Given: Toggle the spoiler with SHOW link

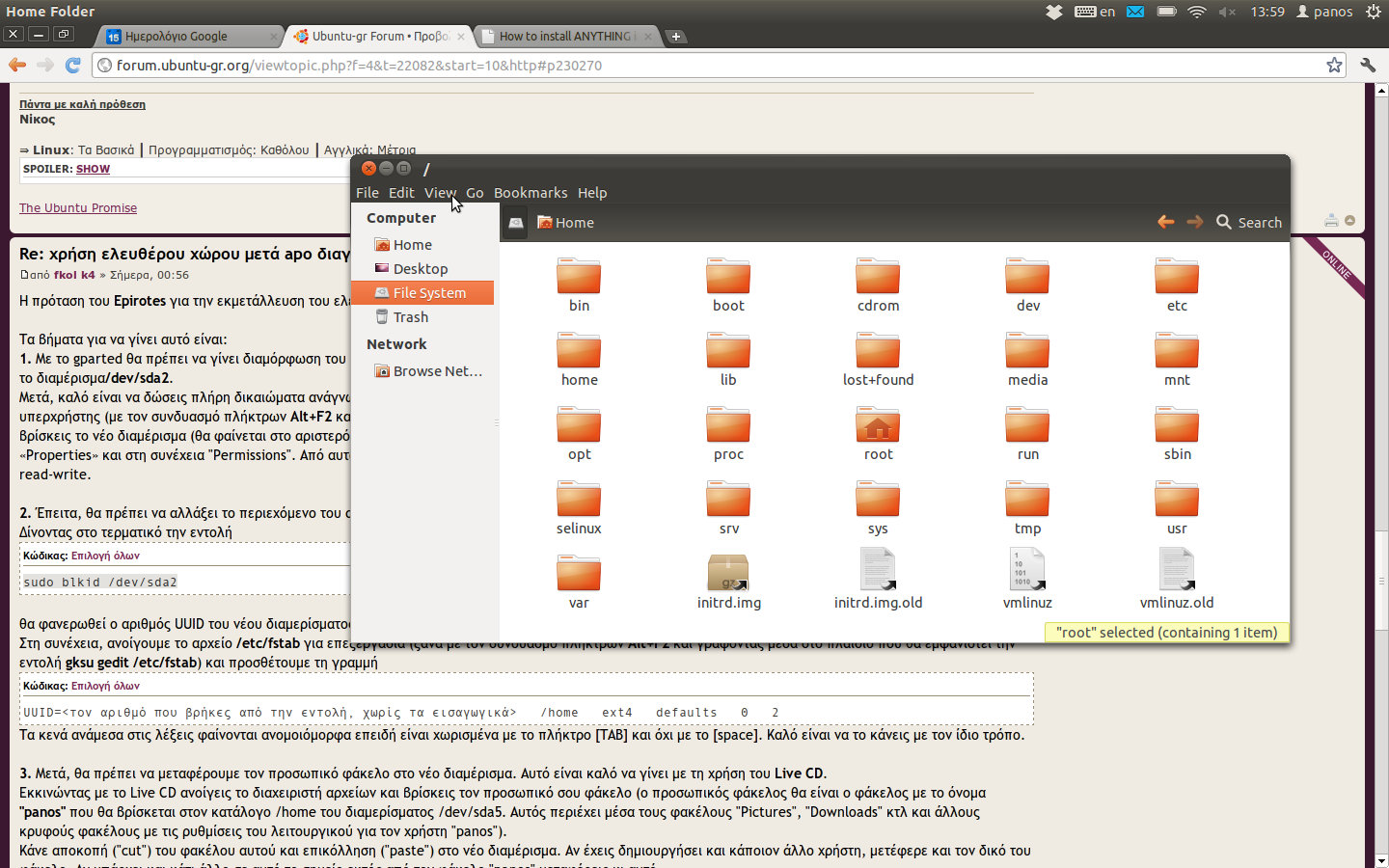Looking at the screenshot, I should coord(93,169).
